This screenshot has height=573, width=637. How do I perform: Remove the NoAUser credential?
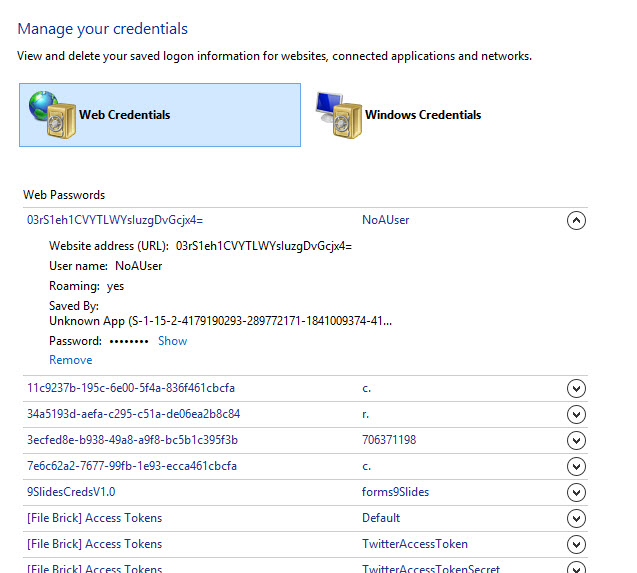pos(71,360)
